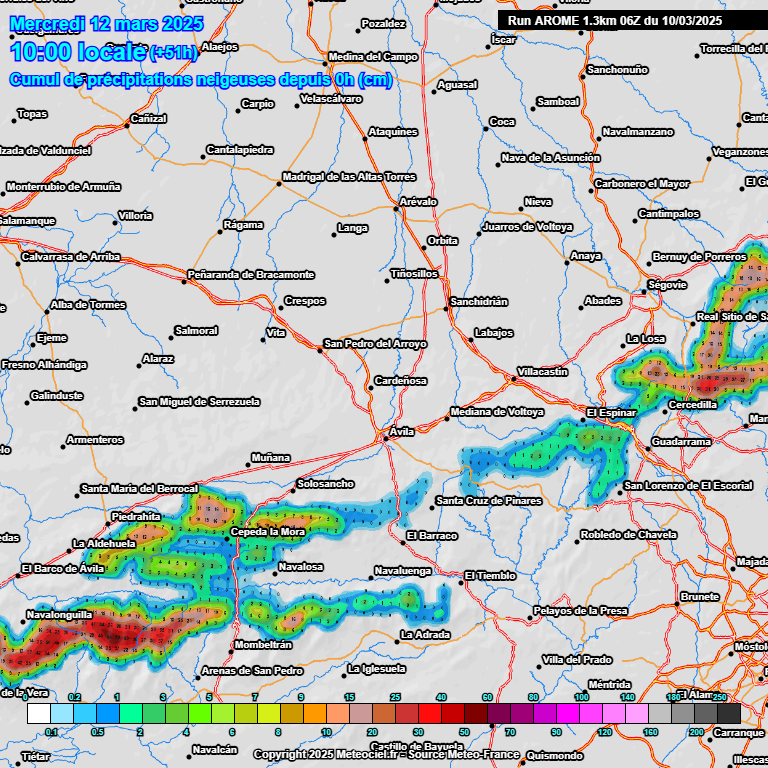Click the Calvarrasa de Arriba label
This screenshot has width=768, height=768.
pyautogui.click(x=71, y=257)
